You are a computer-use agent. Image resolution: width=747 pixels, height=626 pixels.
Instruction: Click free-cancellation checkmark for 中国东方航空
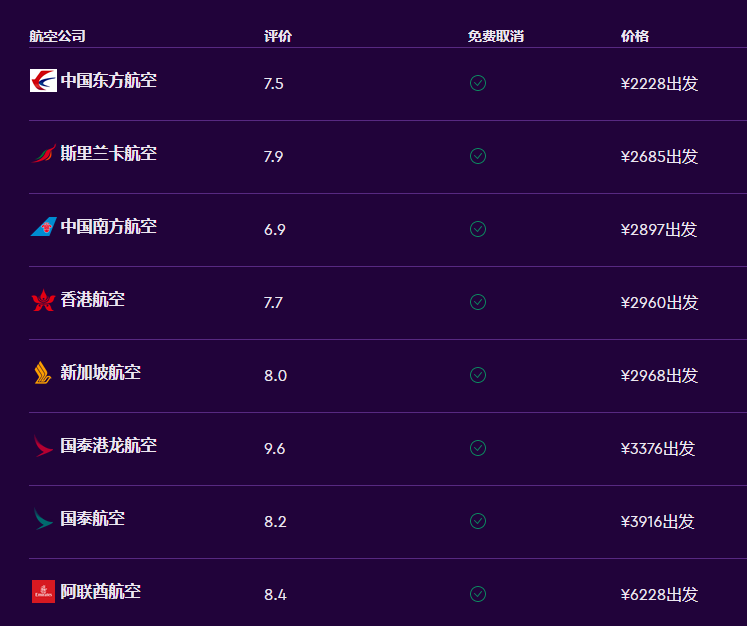[x=478, y=83]
